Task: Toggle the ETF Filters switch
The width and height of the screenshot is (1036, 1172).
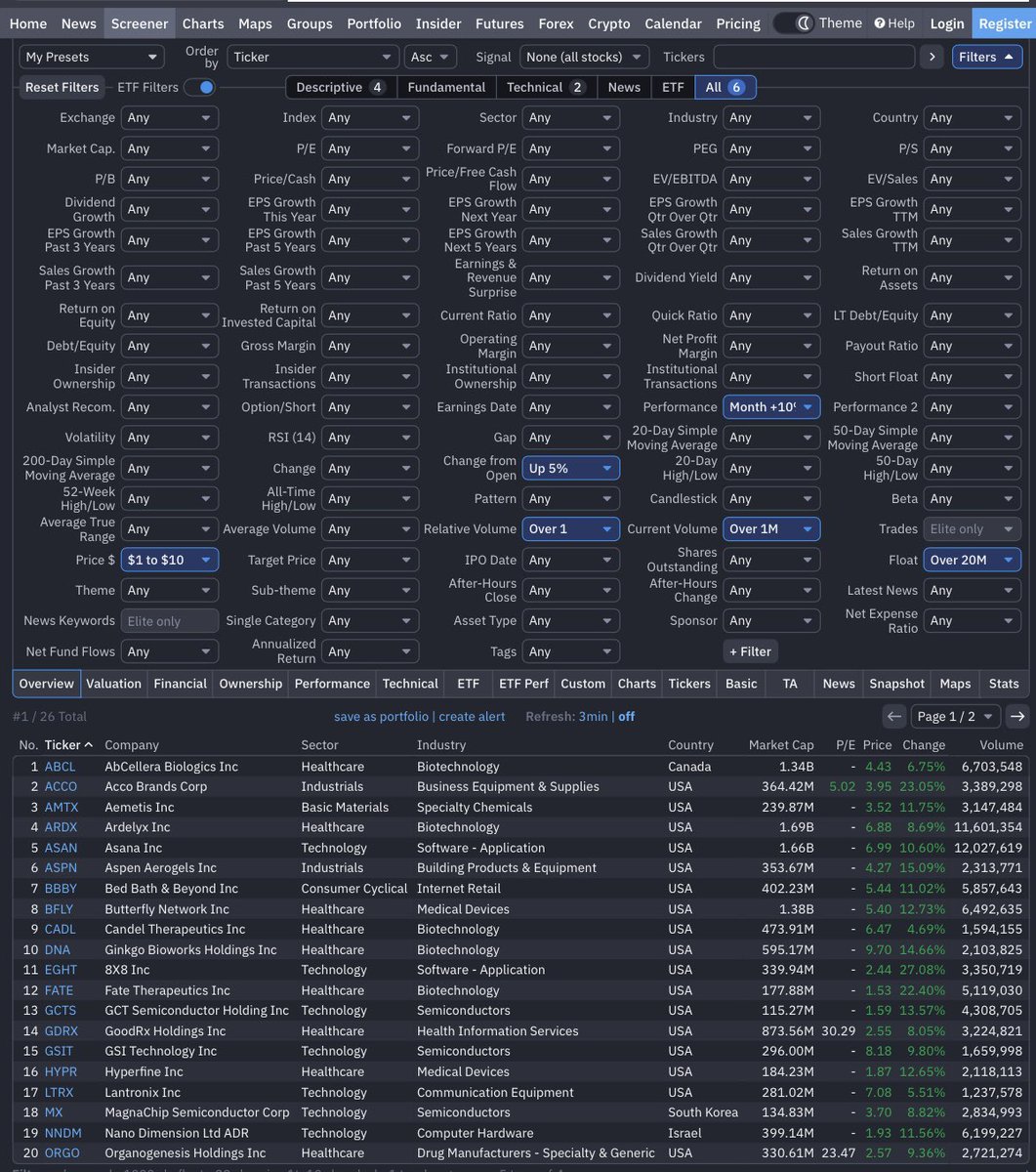Action: (x=200, y=87)
